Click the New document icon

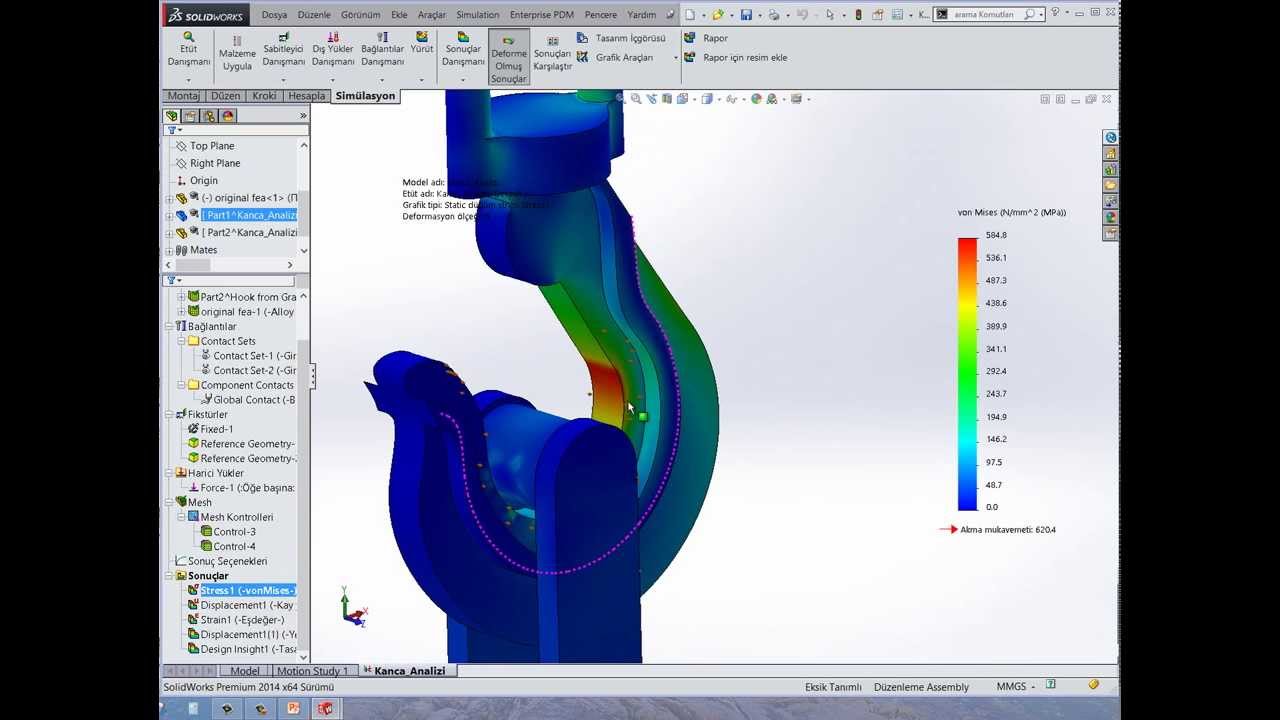coord(690,15)
